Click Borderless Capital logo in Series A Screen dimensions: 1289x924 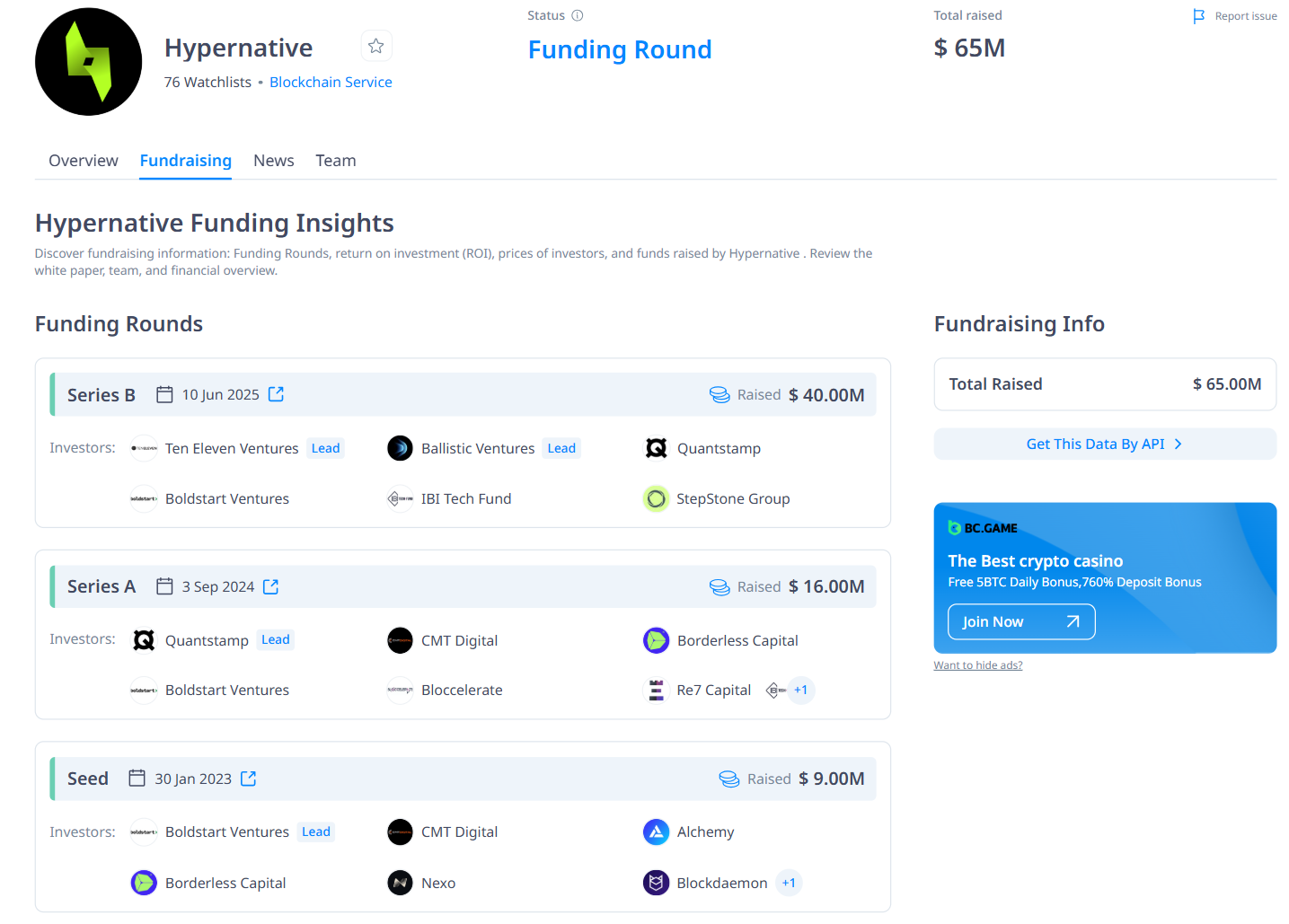657,640
